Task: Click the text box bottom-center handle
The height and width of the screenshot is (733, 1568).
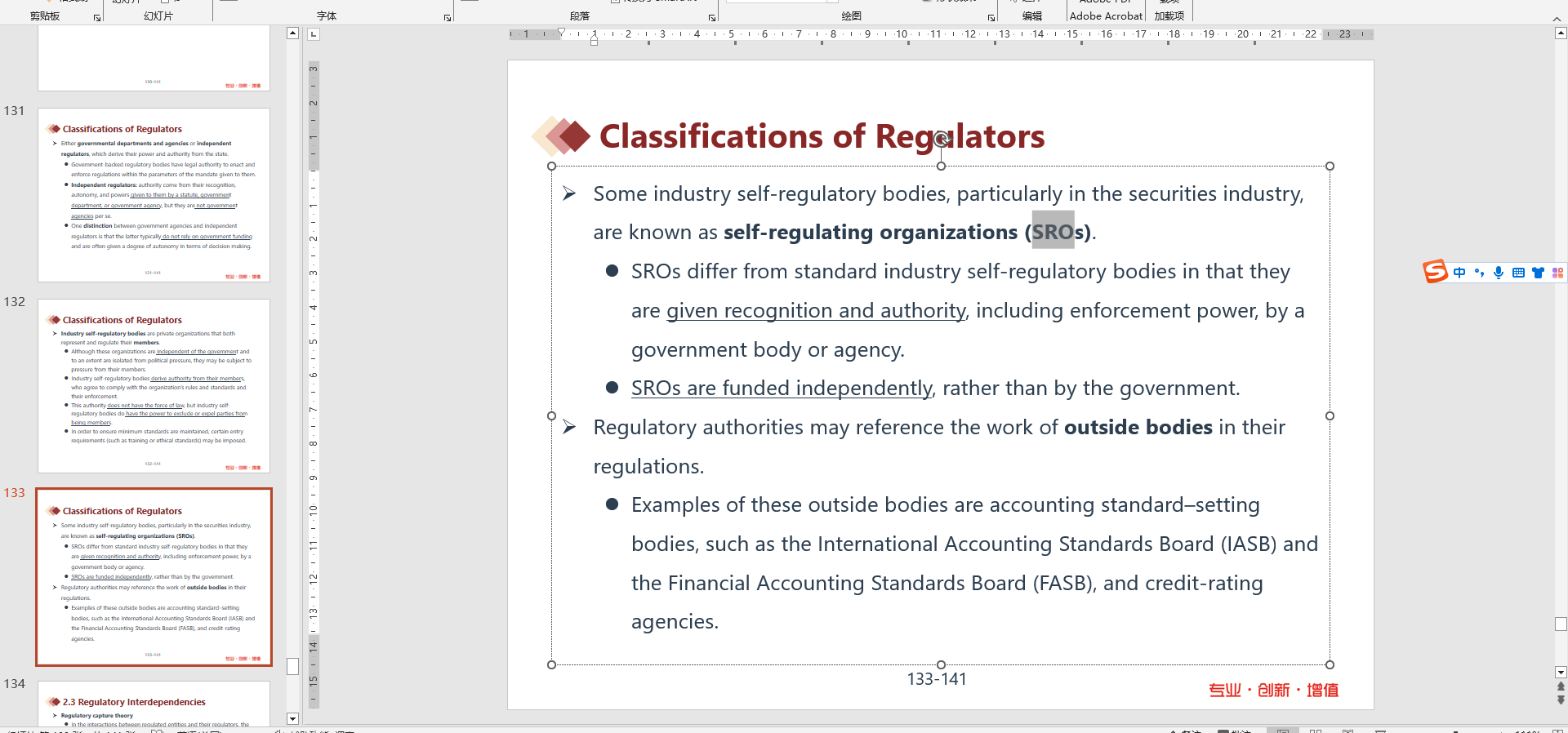Action: [941, 665]
